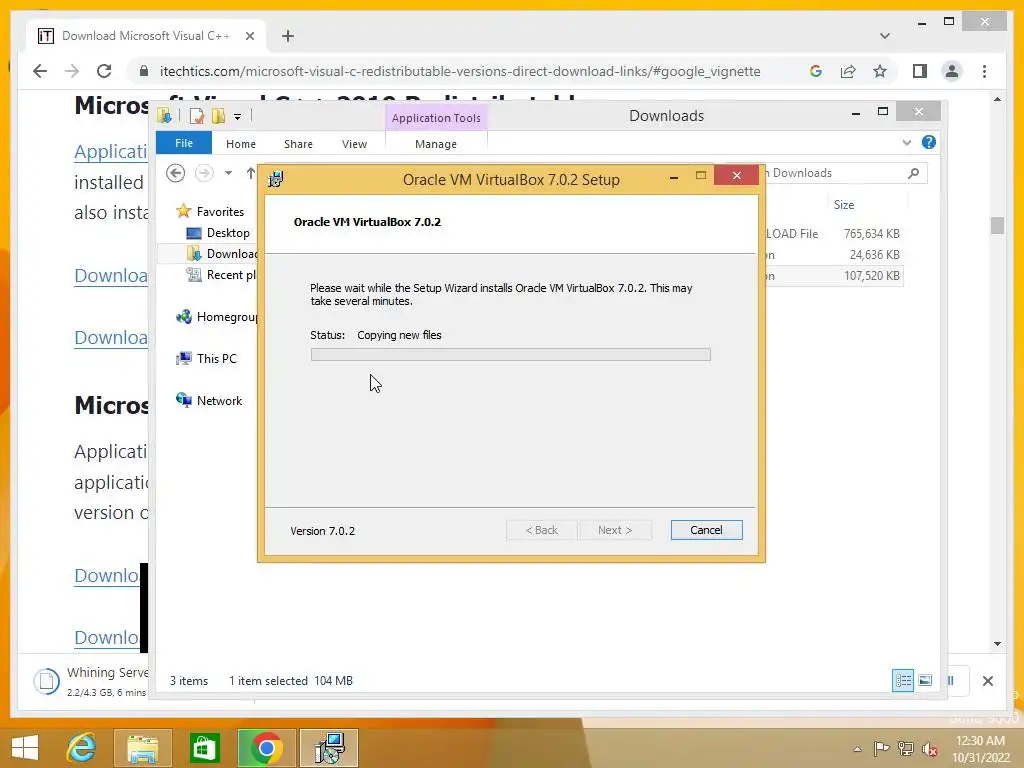Select Network in the navigation pane

(x=219, y=400)
